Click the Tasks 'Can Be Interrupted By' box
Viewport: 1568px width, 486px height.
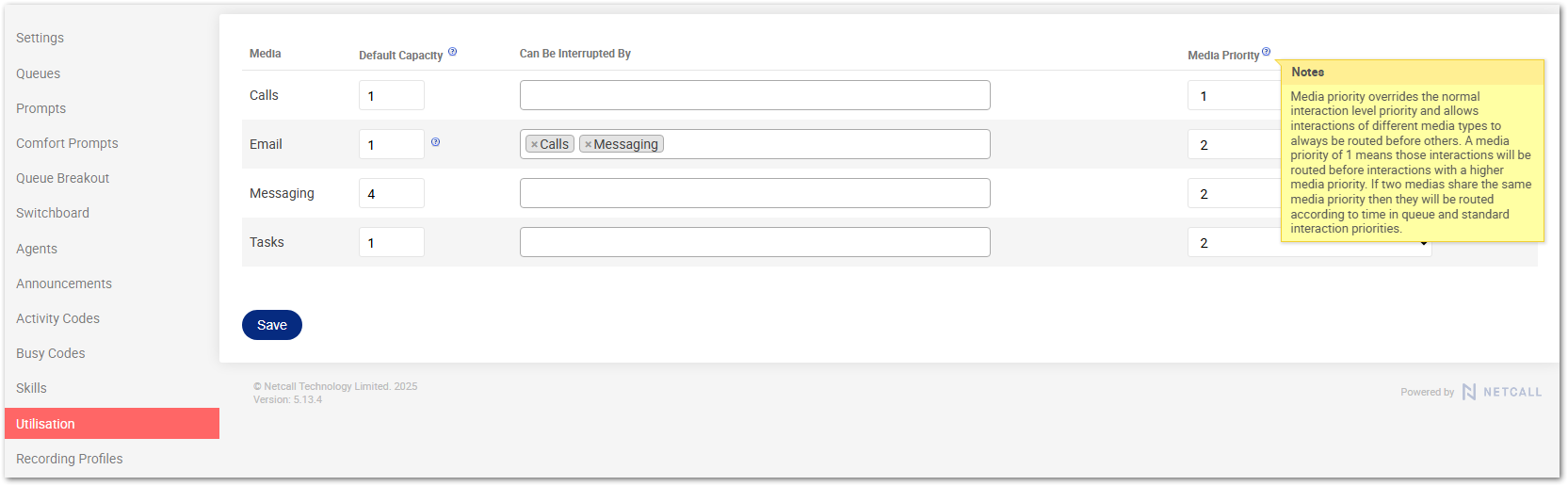pos(754,242)
